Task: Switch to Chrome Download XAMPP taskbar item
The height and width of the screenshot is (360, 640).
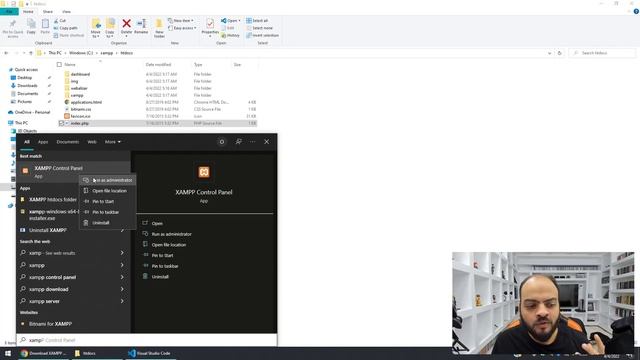Action: tap(43, 353)
